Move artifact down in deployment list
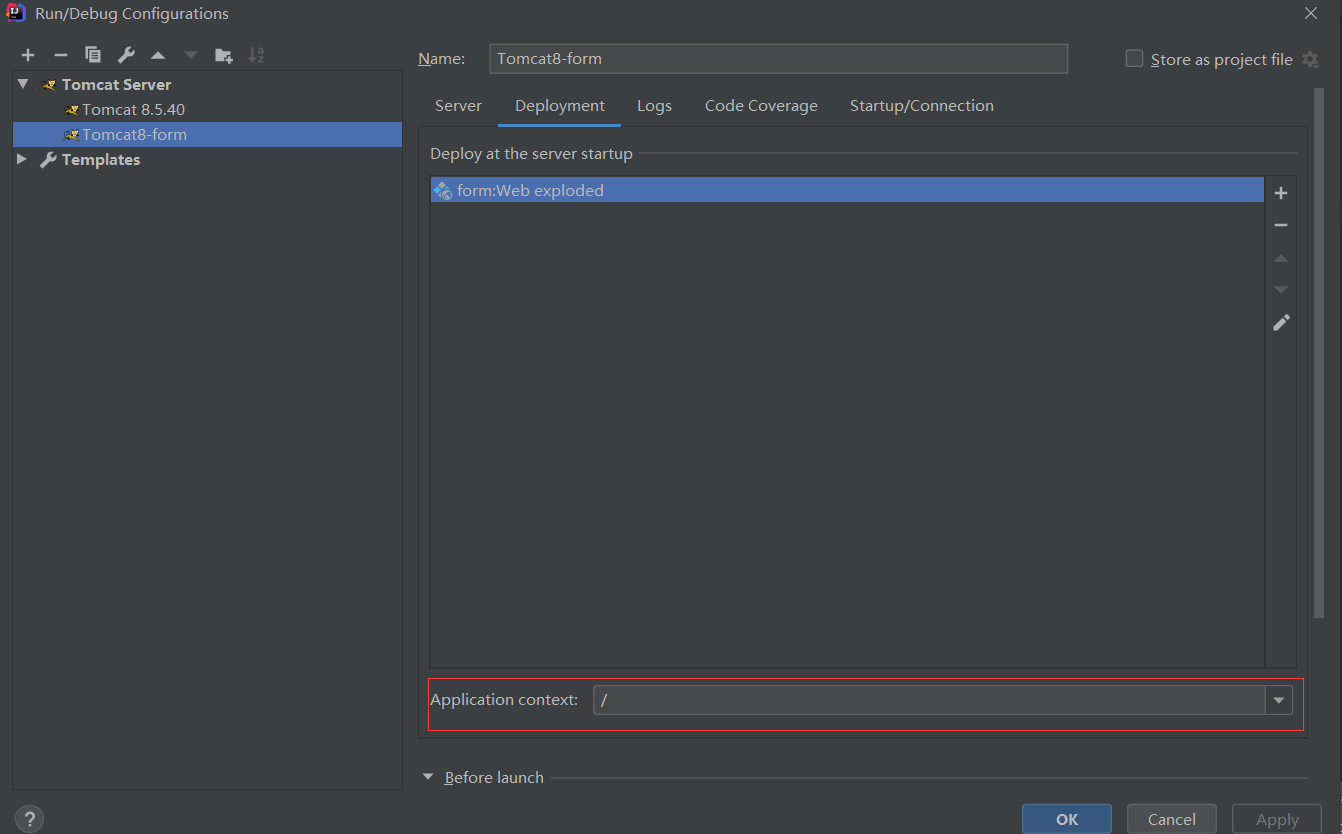 [x=1281, y=290]
